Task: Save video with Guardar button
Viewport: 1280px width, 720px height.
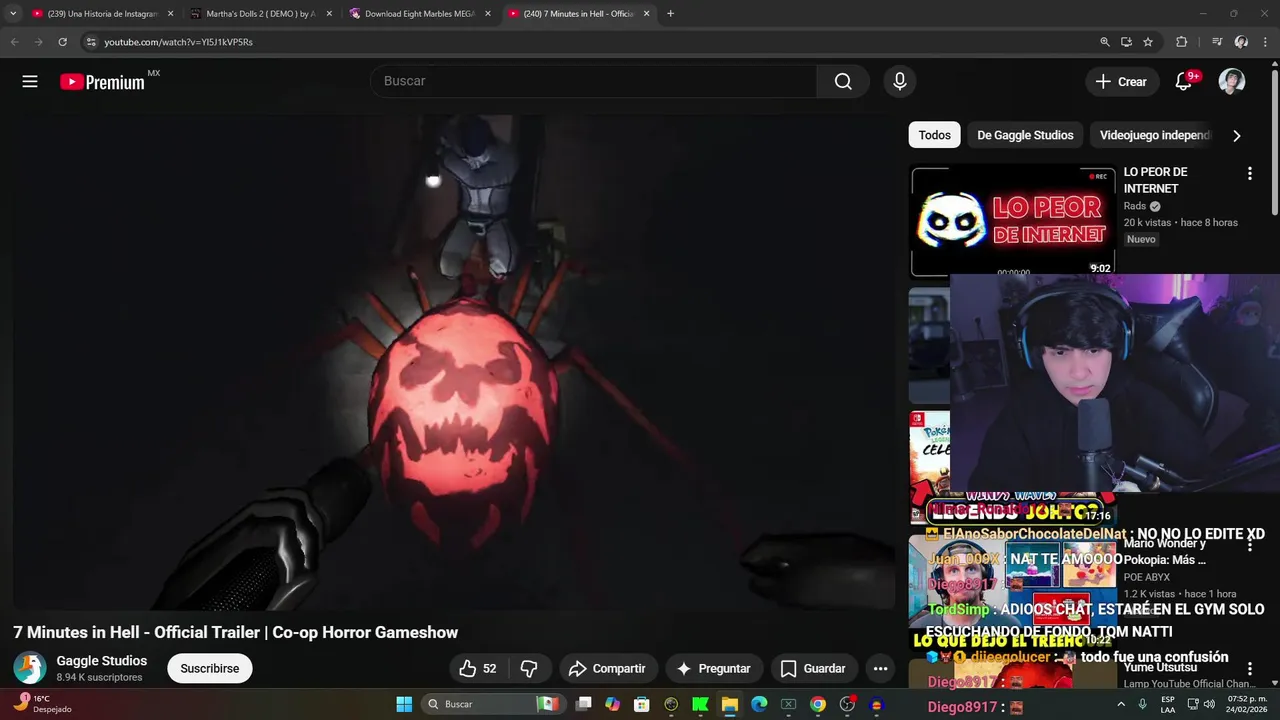Action: pos(813,668)
